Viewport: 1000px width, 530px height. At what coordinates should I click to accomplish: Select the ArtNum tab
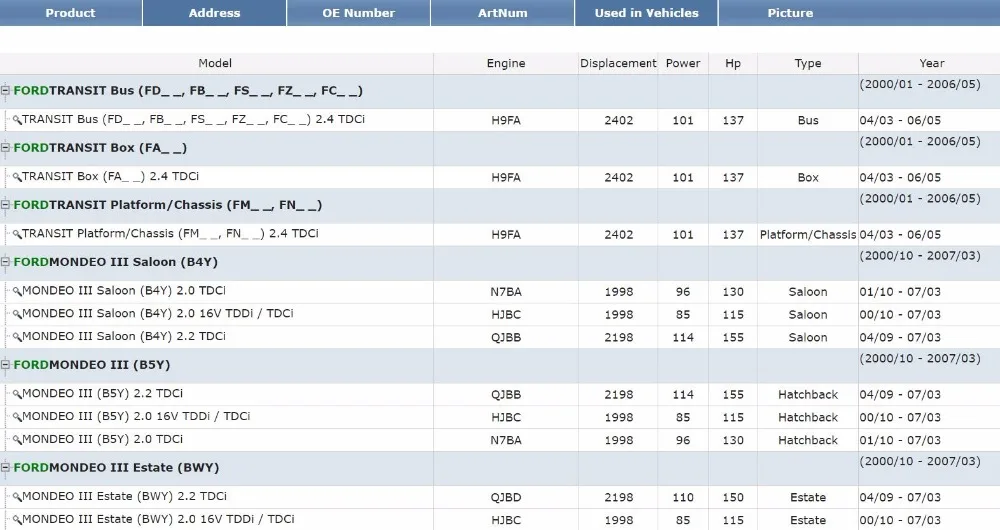(503, 13)
